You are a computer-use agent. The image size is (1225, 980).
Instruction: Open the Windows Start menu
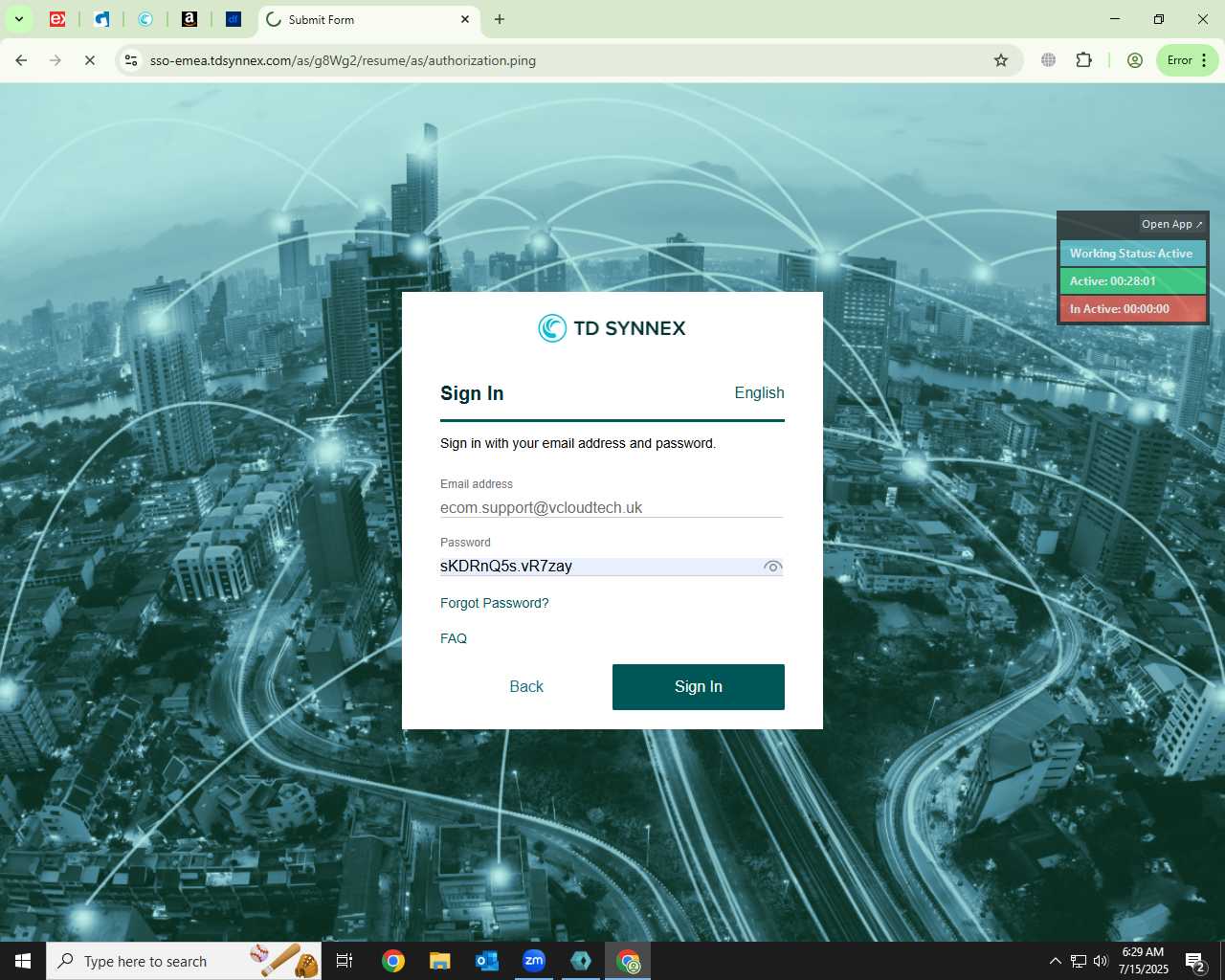point(23,961)
